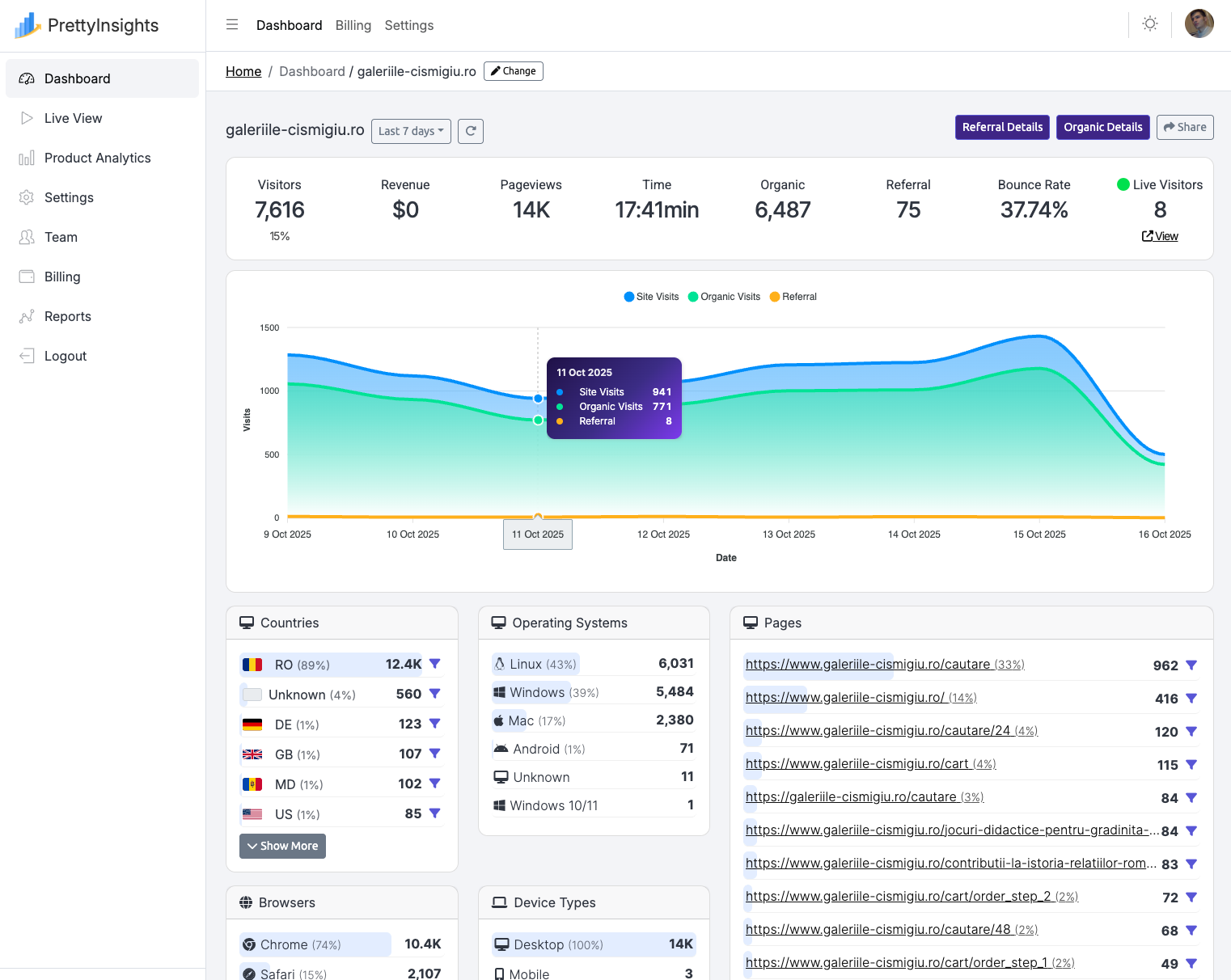Filter by US country funnel icon
Image resolution: width=1231 pixels, height=980 pixels.
(x=434, y=813)
